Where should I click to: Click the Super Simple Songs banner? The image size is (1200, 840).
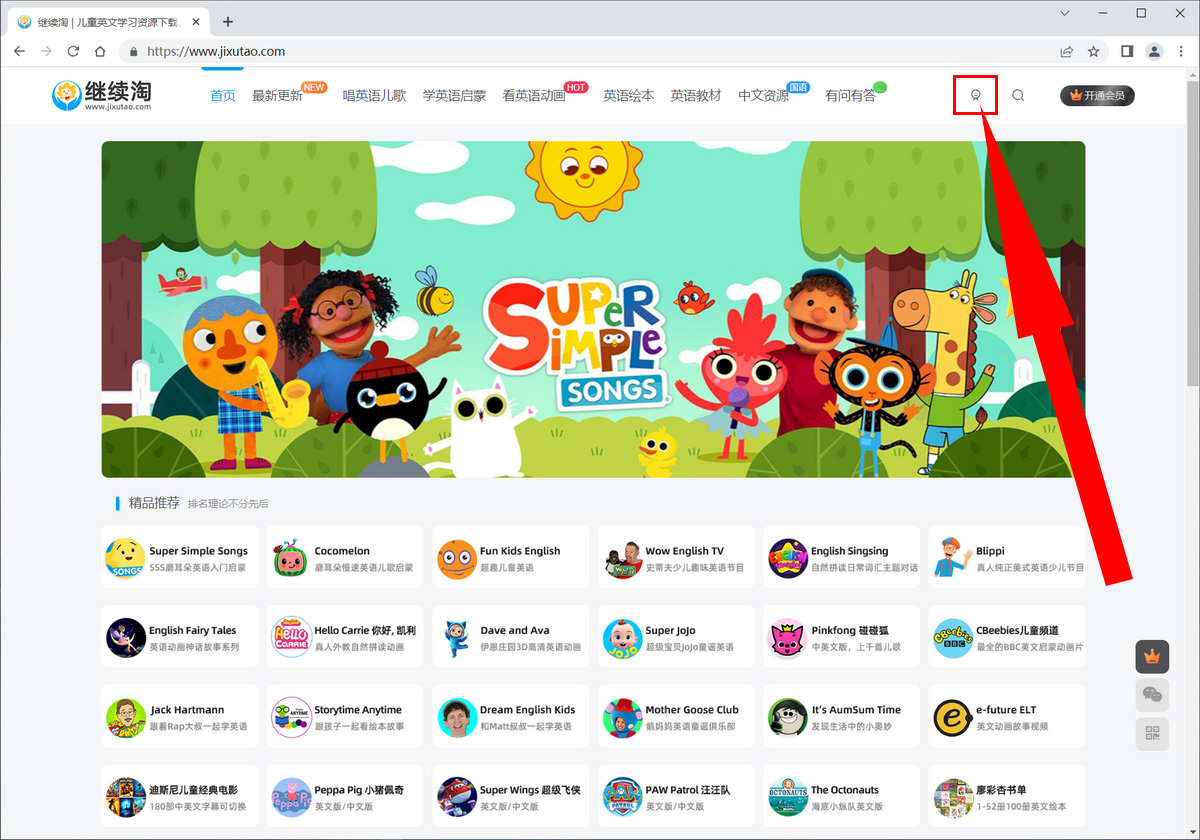[593, 309]
